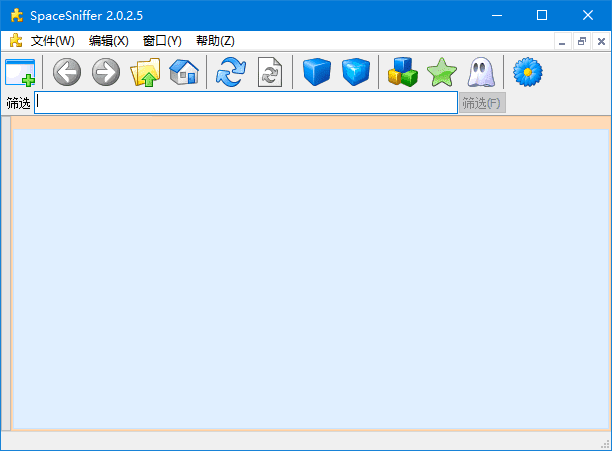The height and width of the screenshot is (451, 612).
Task: Click the blue circular arrows rescan icon
Action: click(x=231, y=73)
